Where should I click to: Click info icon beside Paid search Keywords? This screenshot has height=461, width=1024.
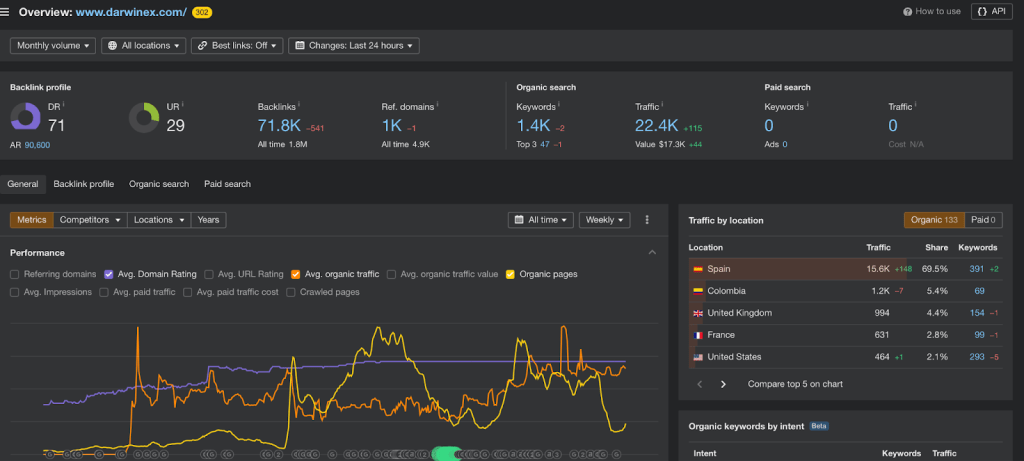[808, 104]
